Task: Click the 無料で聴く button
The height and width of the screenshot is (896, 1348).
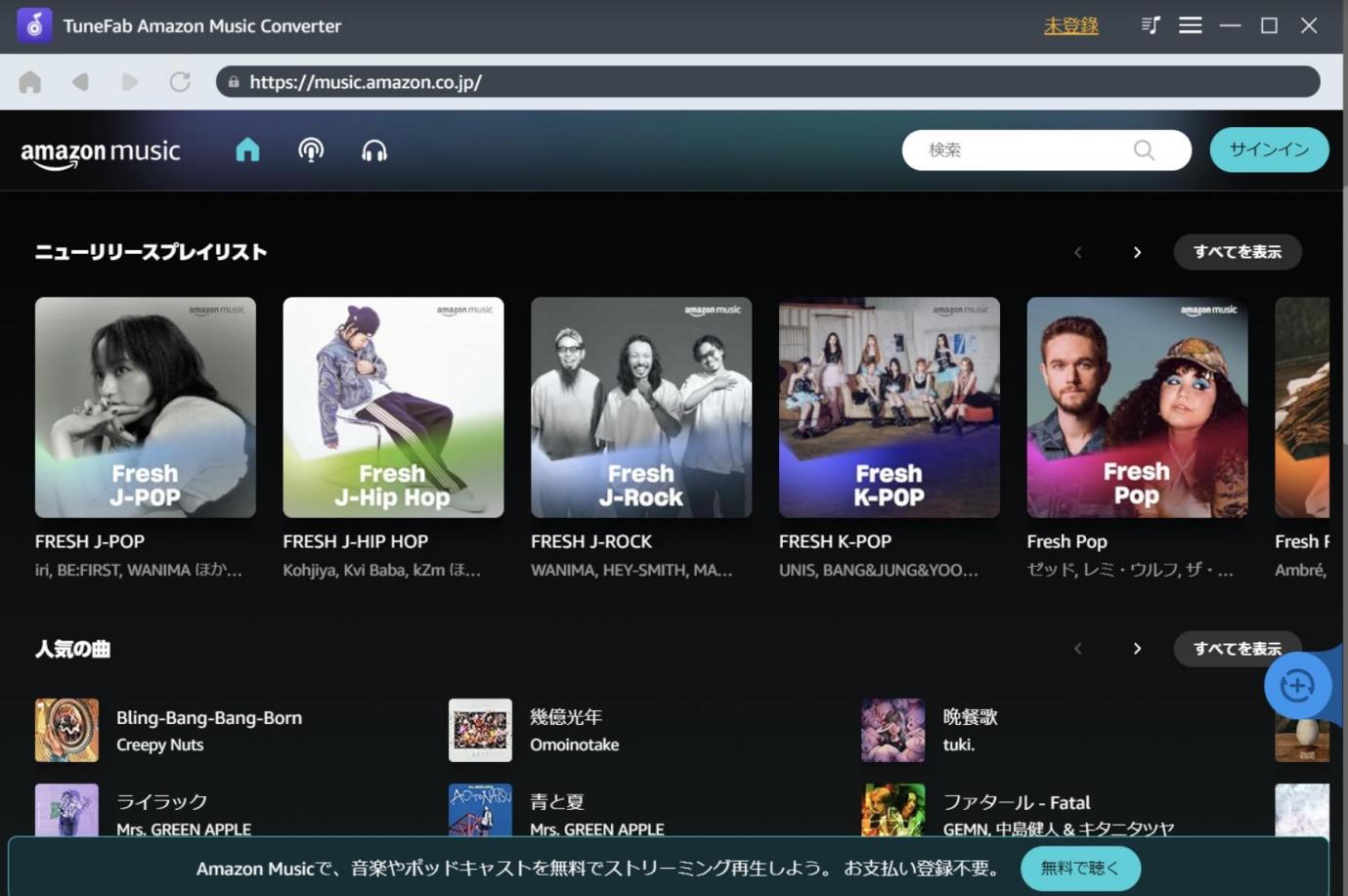Action: 1080,868
